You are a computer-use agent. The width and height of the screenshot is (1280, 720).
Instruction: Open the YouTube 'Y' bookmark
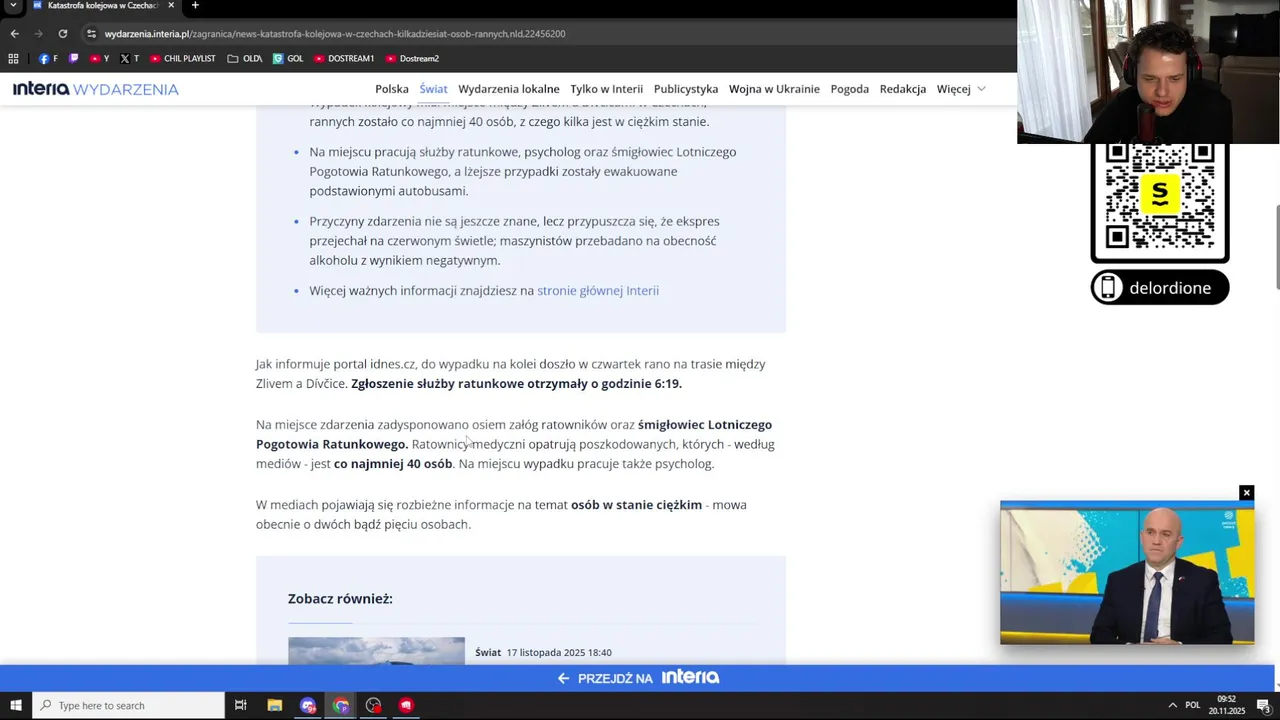click(x=99, y=58)
